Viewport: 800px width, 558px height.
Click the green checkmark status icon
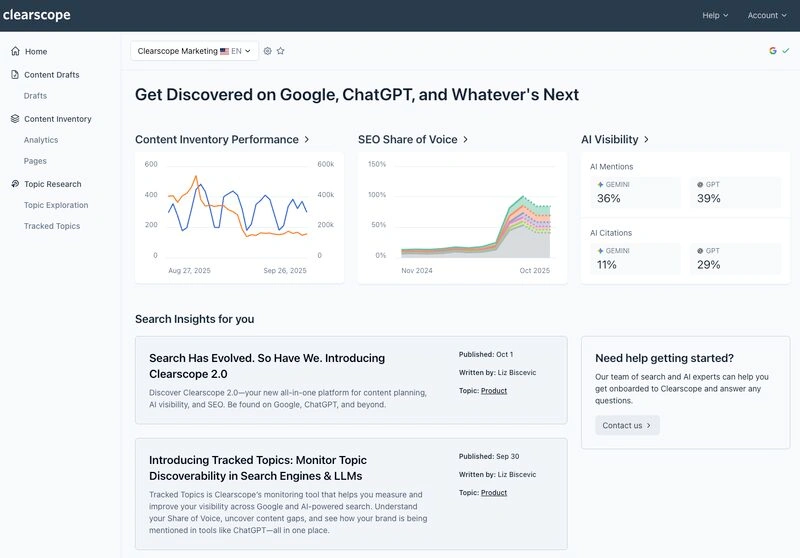tap(786, 50)
